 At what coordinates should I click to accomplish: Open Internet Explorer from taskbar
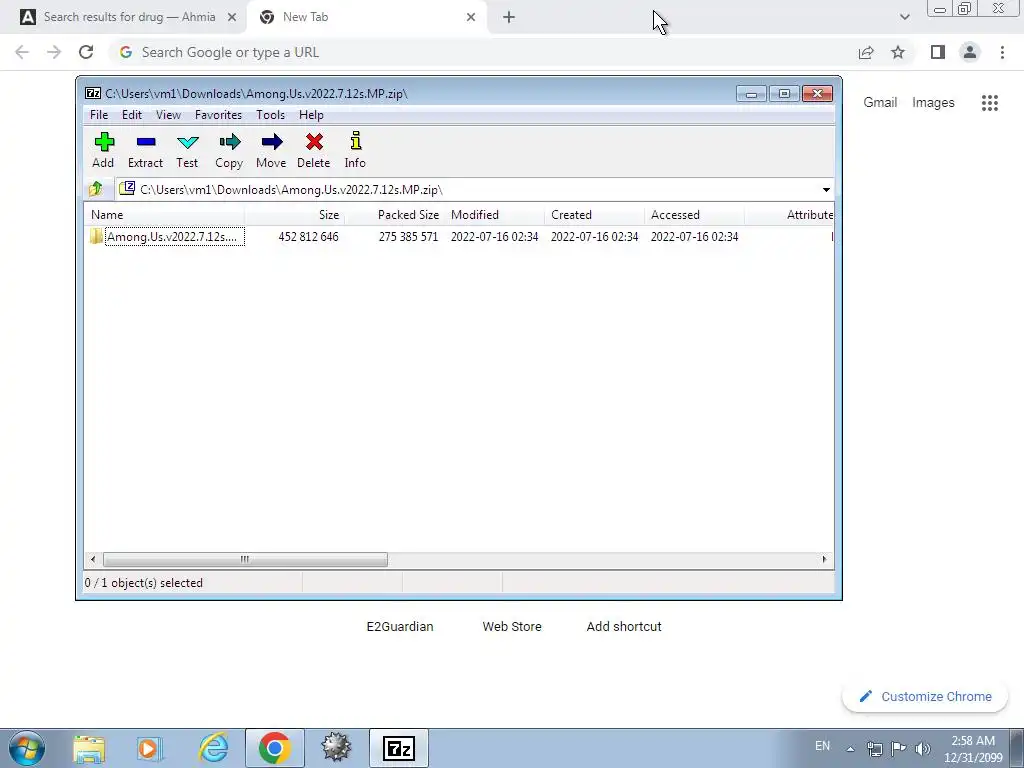213,748
